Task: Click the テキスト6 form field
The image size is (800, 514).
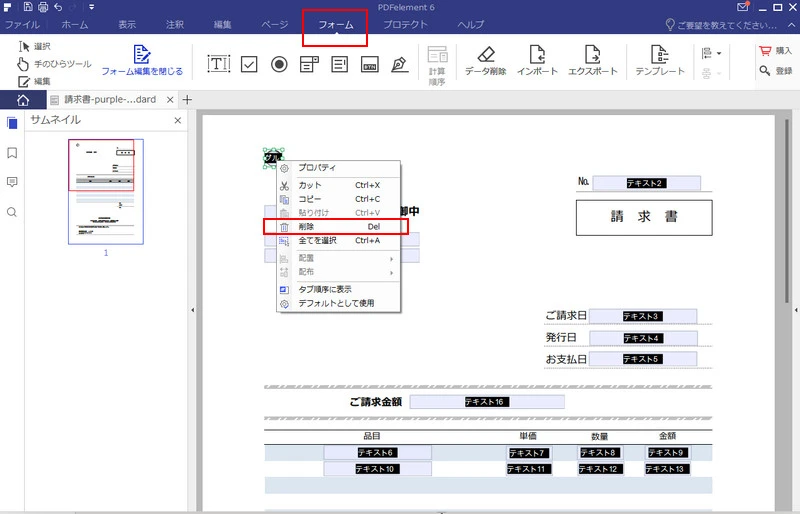Action: coord(378,453)
